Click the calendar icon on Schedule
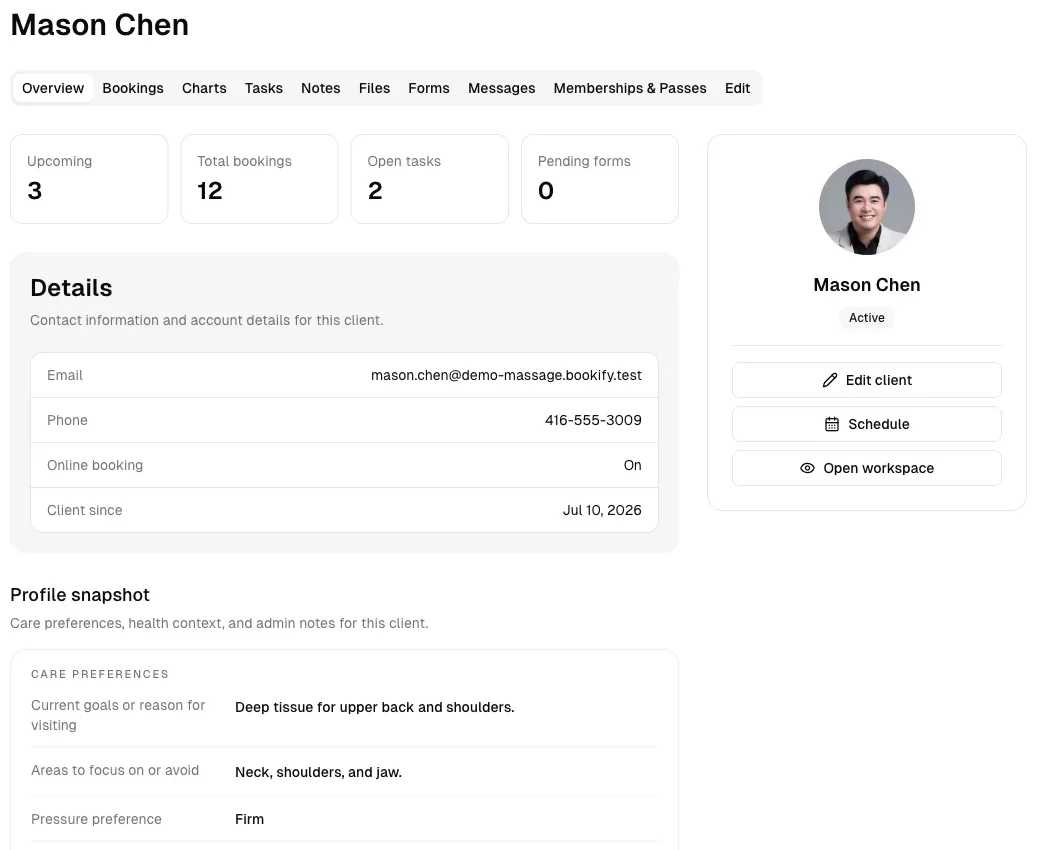Screen dimensions: 1040x850 tap(832, 424)
